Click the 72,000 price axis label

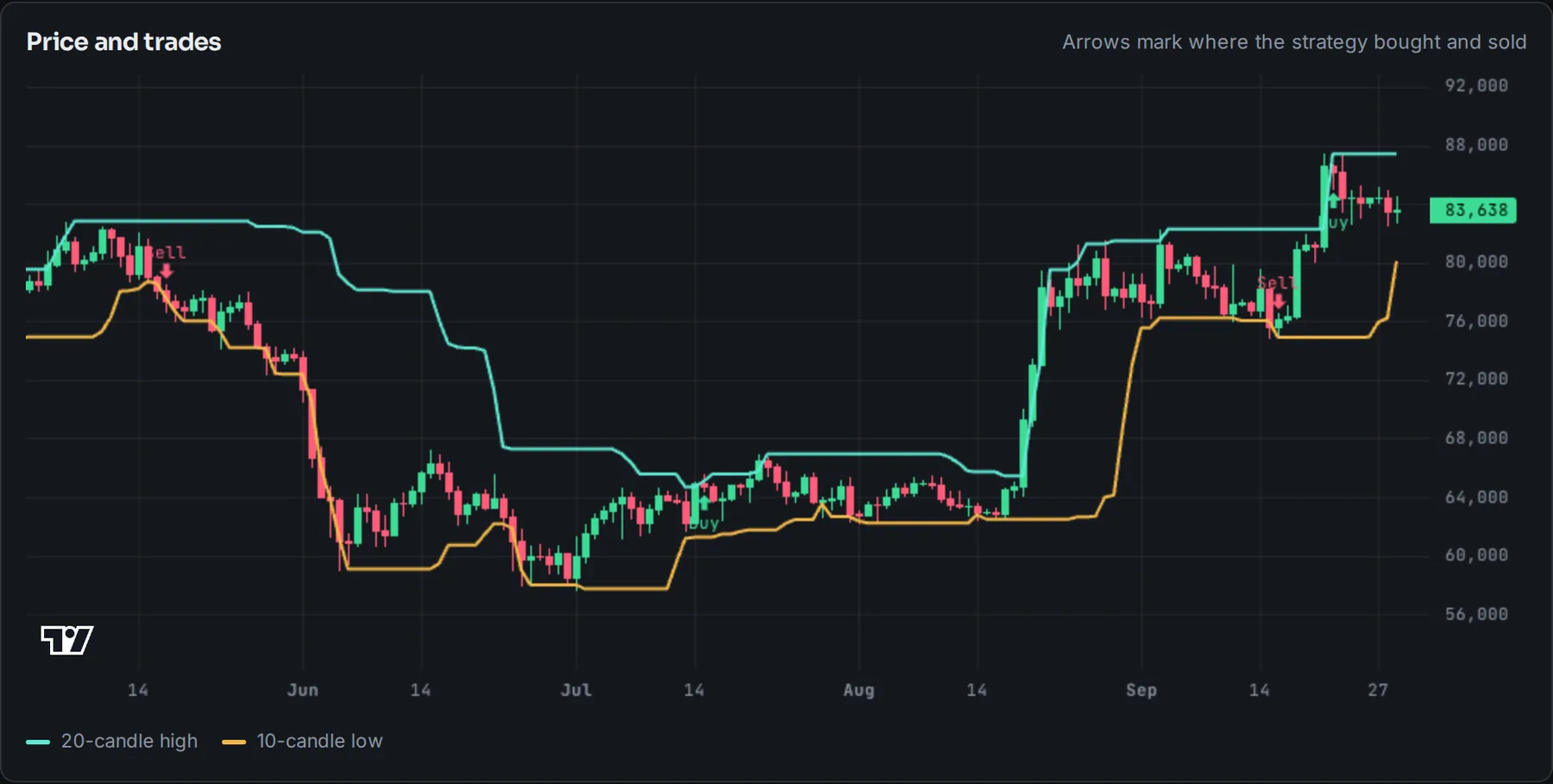pyautogui.click(x=1476, y=379)
